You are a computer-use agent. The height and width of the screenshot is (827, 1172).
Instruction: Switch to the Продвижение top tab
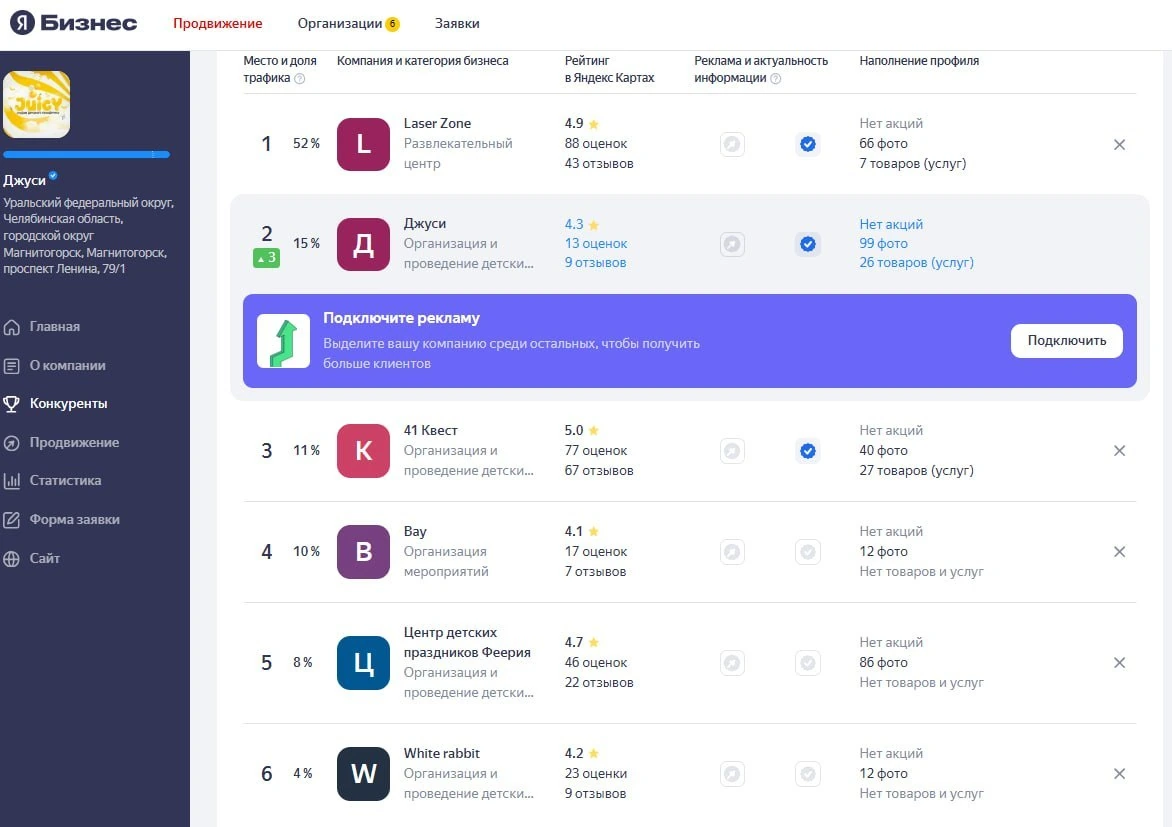pos(218,23)
